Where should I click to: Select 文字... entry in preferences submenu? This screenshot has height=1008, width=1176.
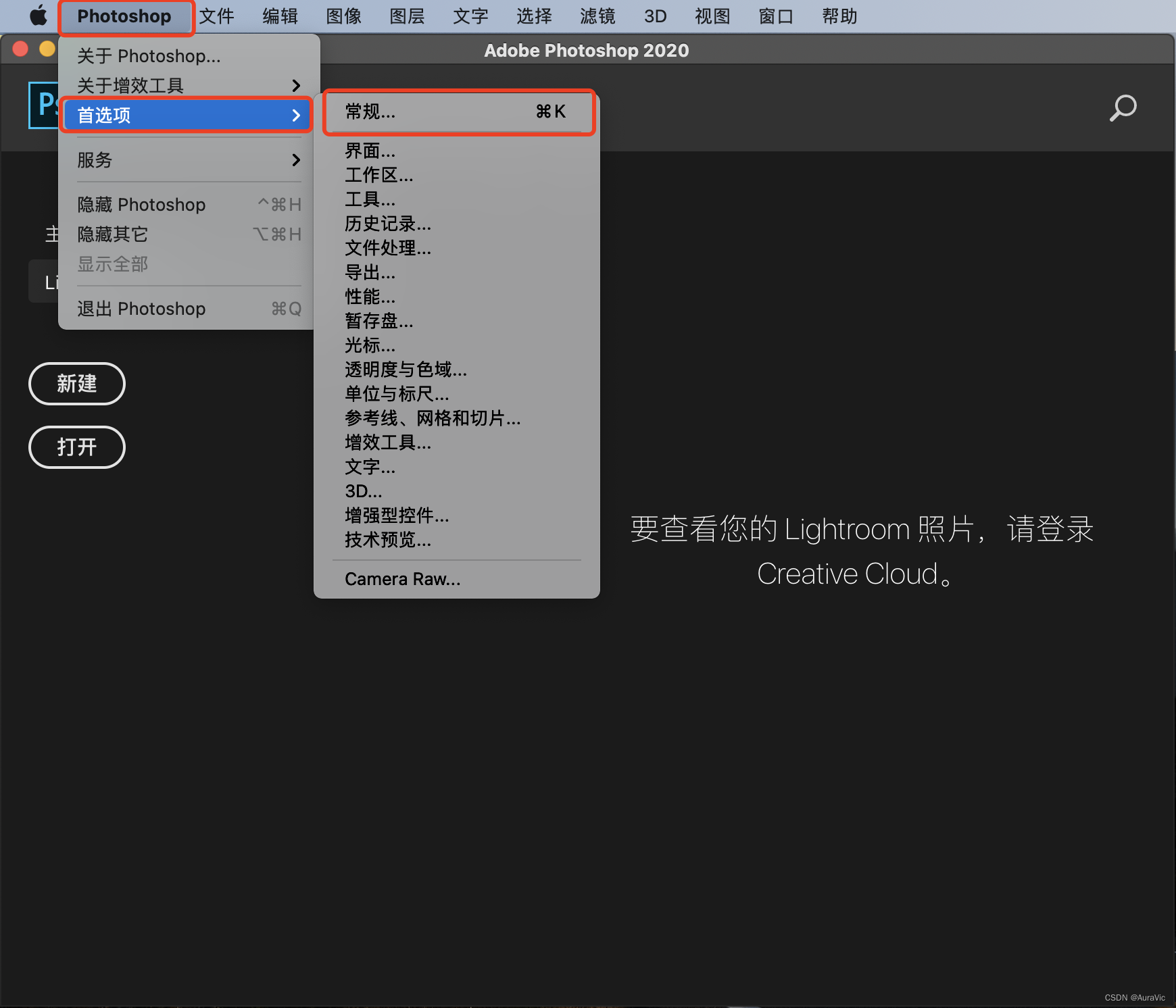tap(457, 467)
